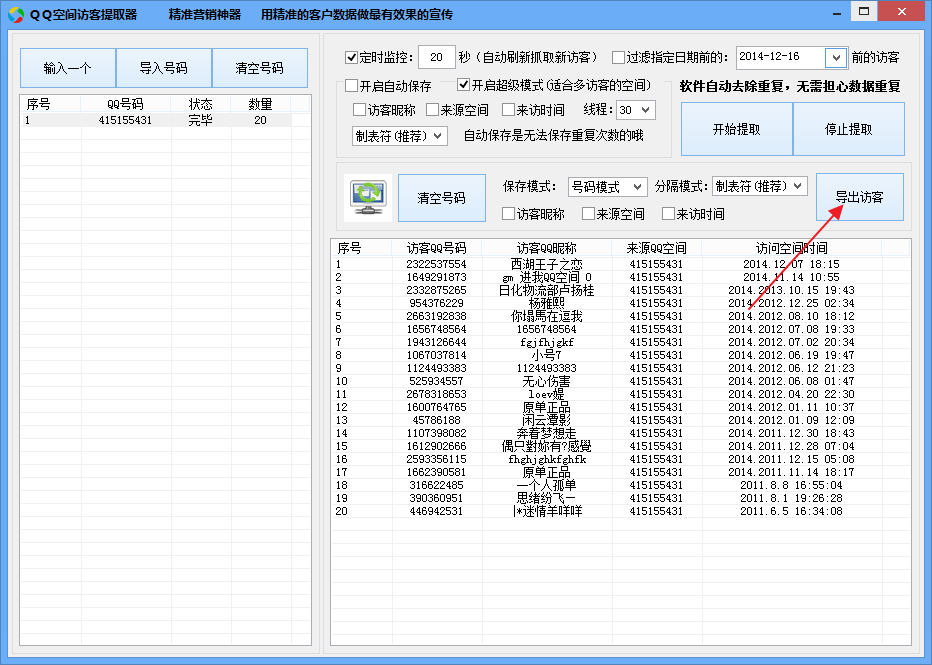Maximize the window
Screen dimensions: 932x665
tap(864, 11)
